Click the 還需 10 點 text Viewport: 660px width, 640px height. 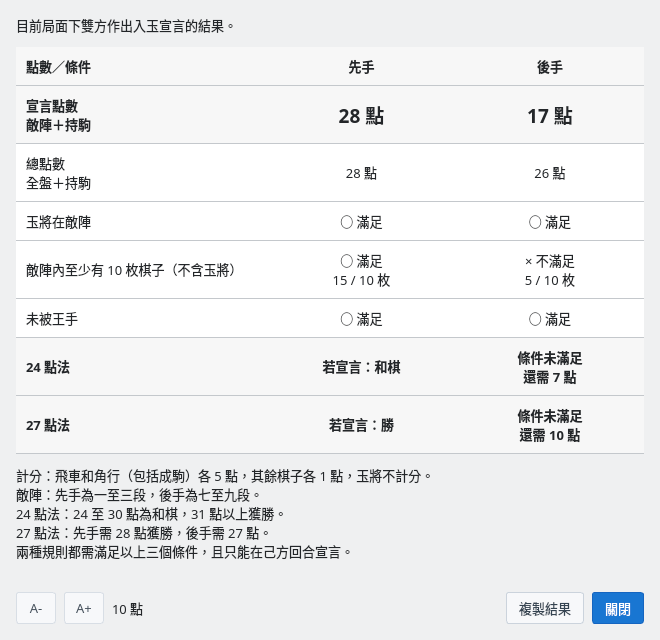(550, 435)
